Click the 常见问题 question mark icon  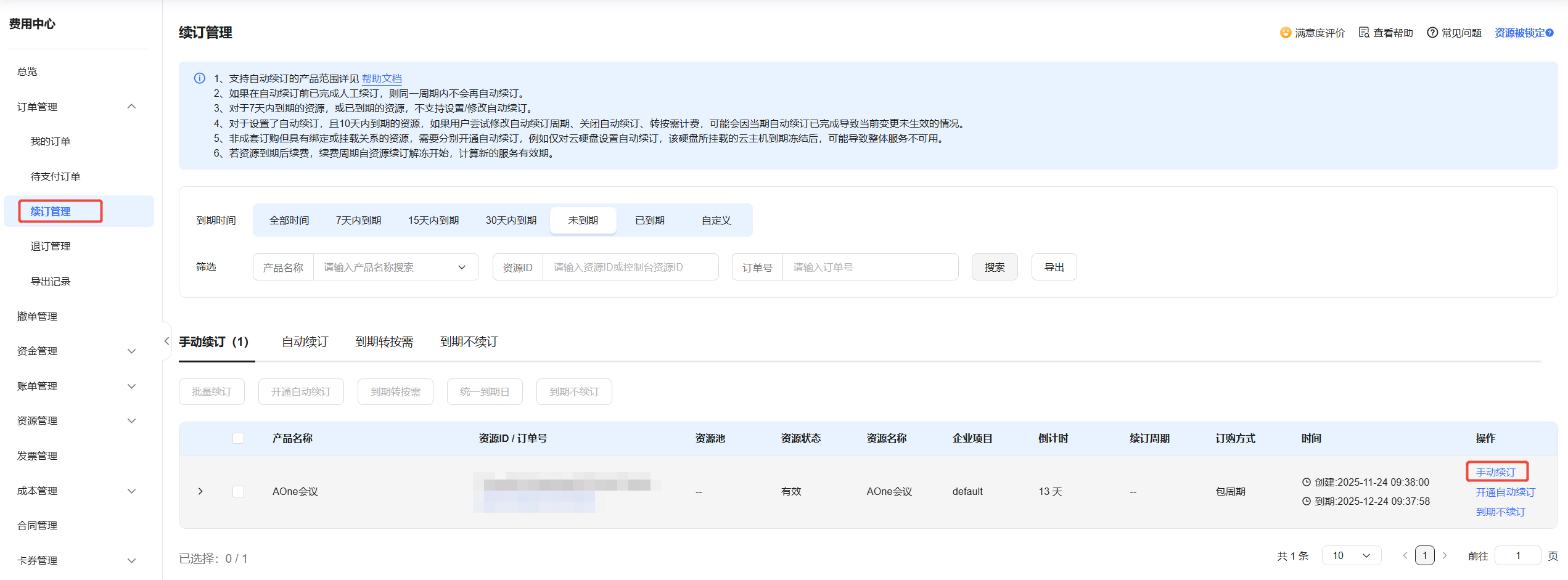tap(1432, 33)
